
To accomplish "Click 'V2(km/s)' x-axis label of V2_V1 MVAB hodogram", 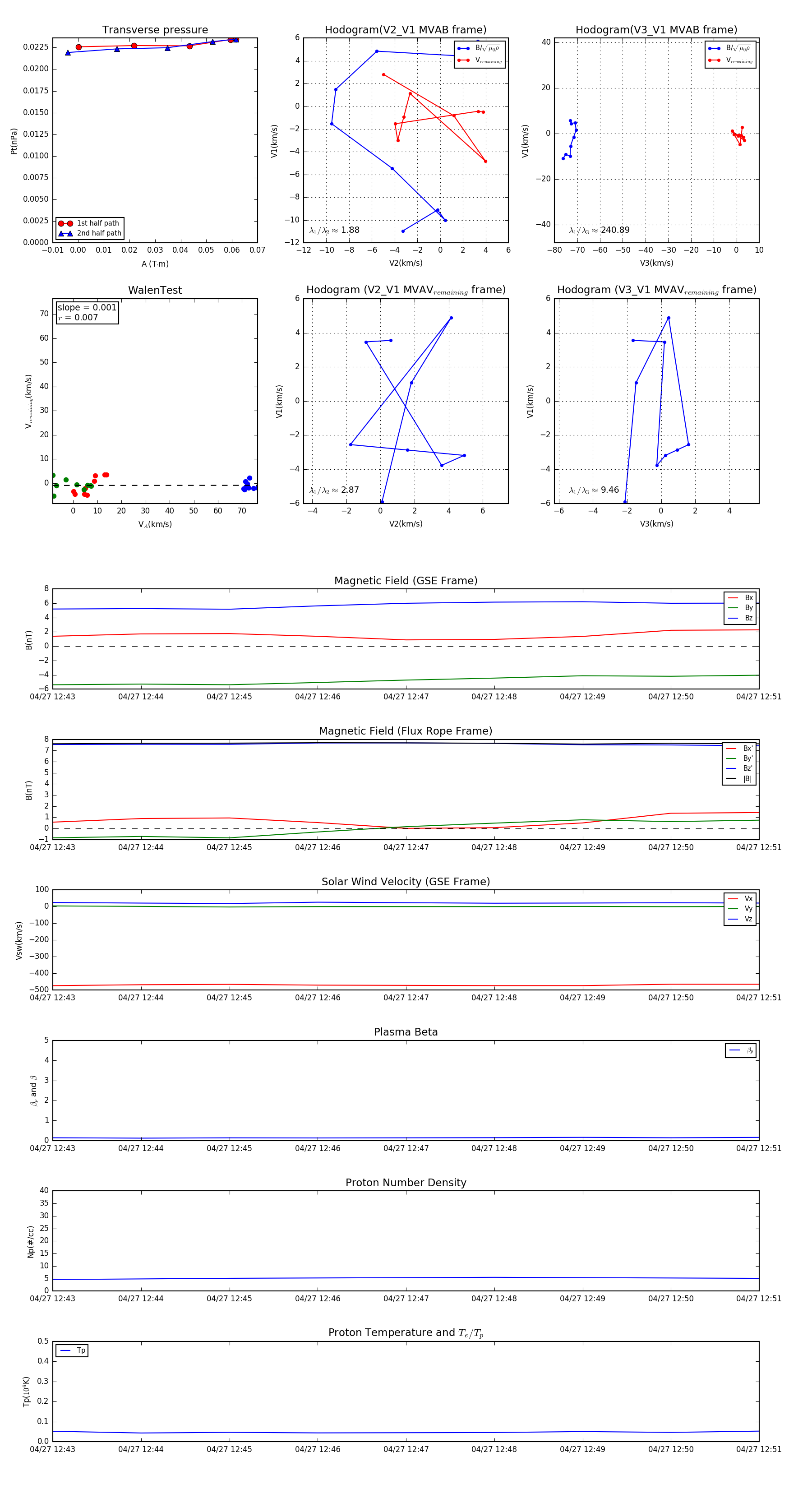I will pos(406,263).
